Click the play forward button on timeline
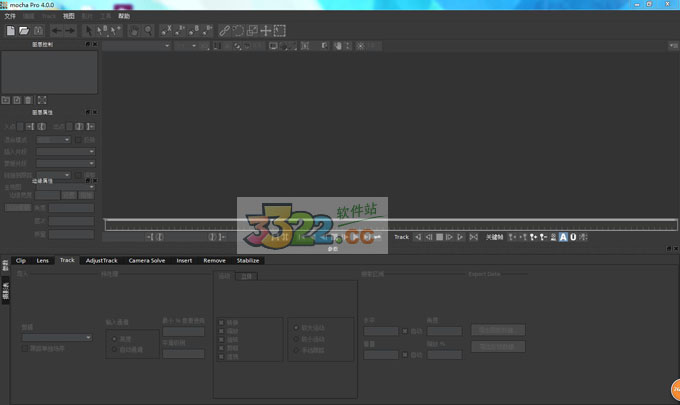The height and width of the screenshot is (405, 680). point(449,237)
